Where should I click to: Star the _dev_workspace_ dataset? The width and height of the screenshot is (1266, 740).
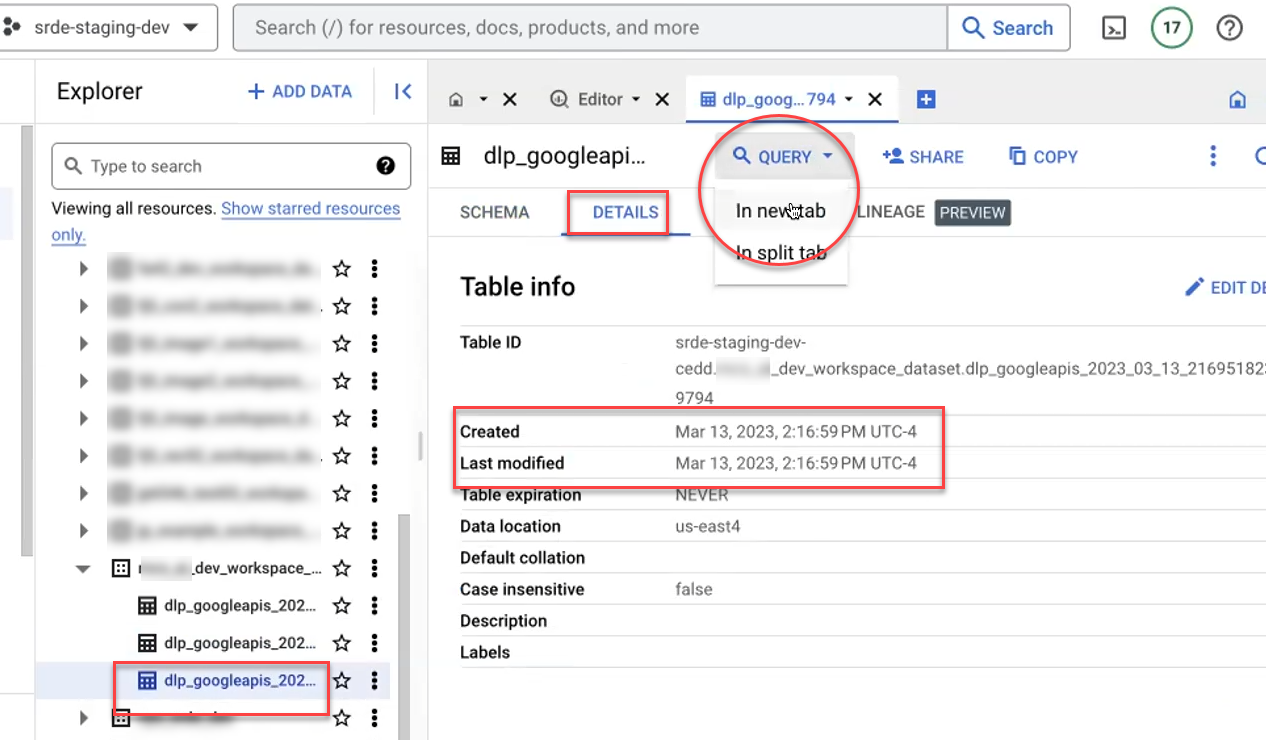(342, 568)
